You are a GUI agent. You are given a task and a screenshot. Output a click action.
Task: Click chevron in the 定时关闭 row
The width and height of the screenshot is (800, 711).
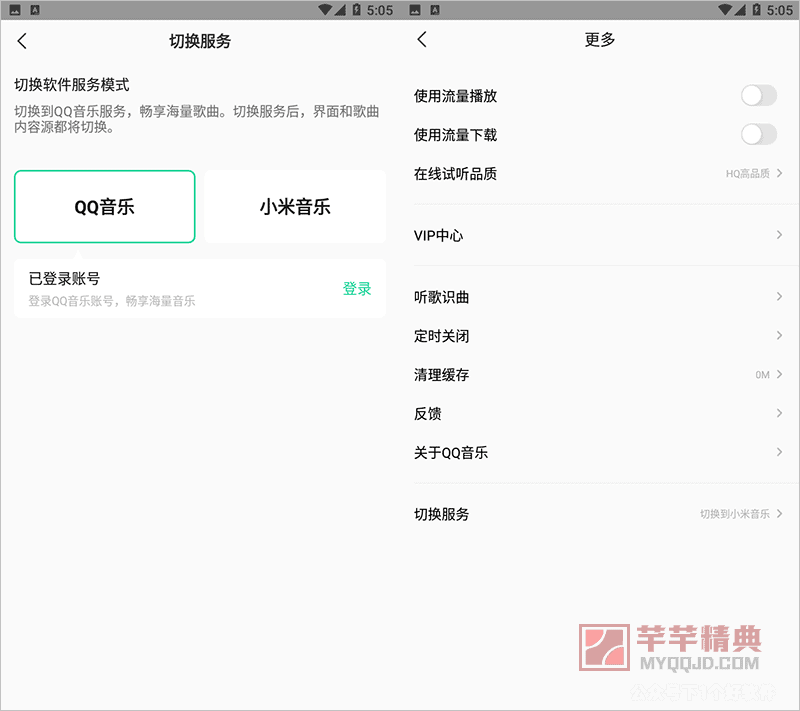779,335
